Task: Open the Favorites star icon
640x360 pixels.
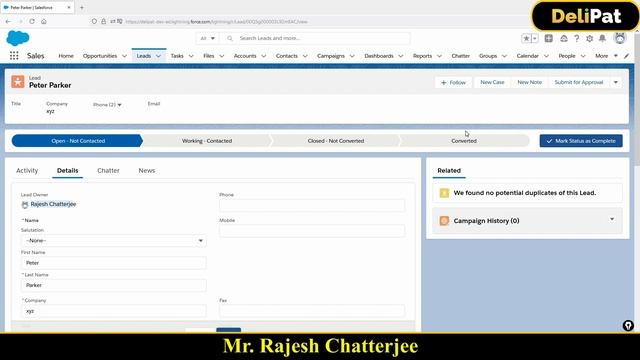Action: click(x=526, y=38)
